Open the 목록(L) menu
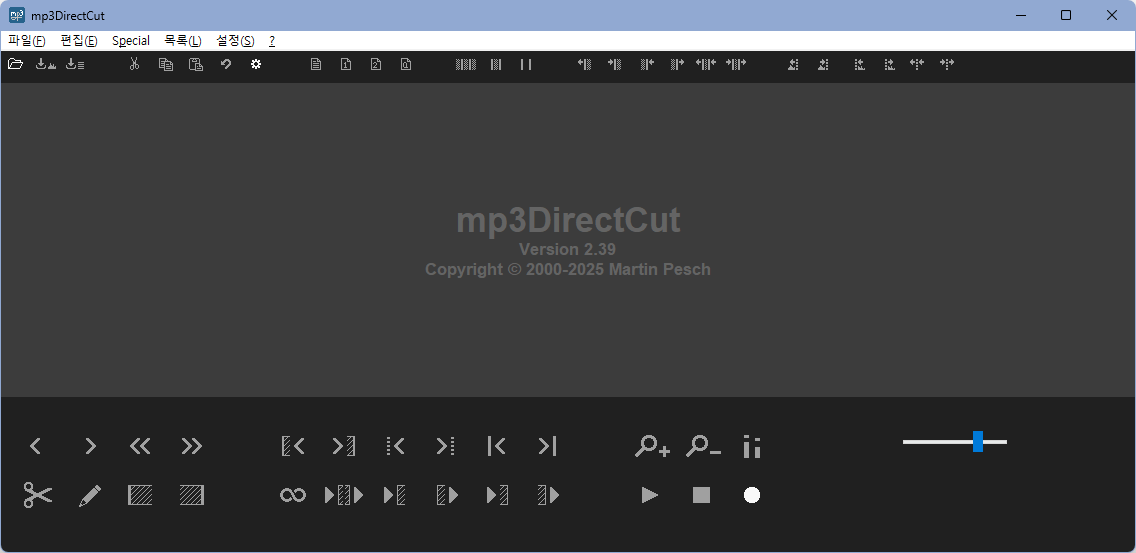The image size is (1136, 553). point(183,41)
